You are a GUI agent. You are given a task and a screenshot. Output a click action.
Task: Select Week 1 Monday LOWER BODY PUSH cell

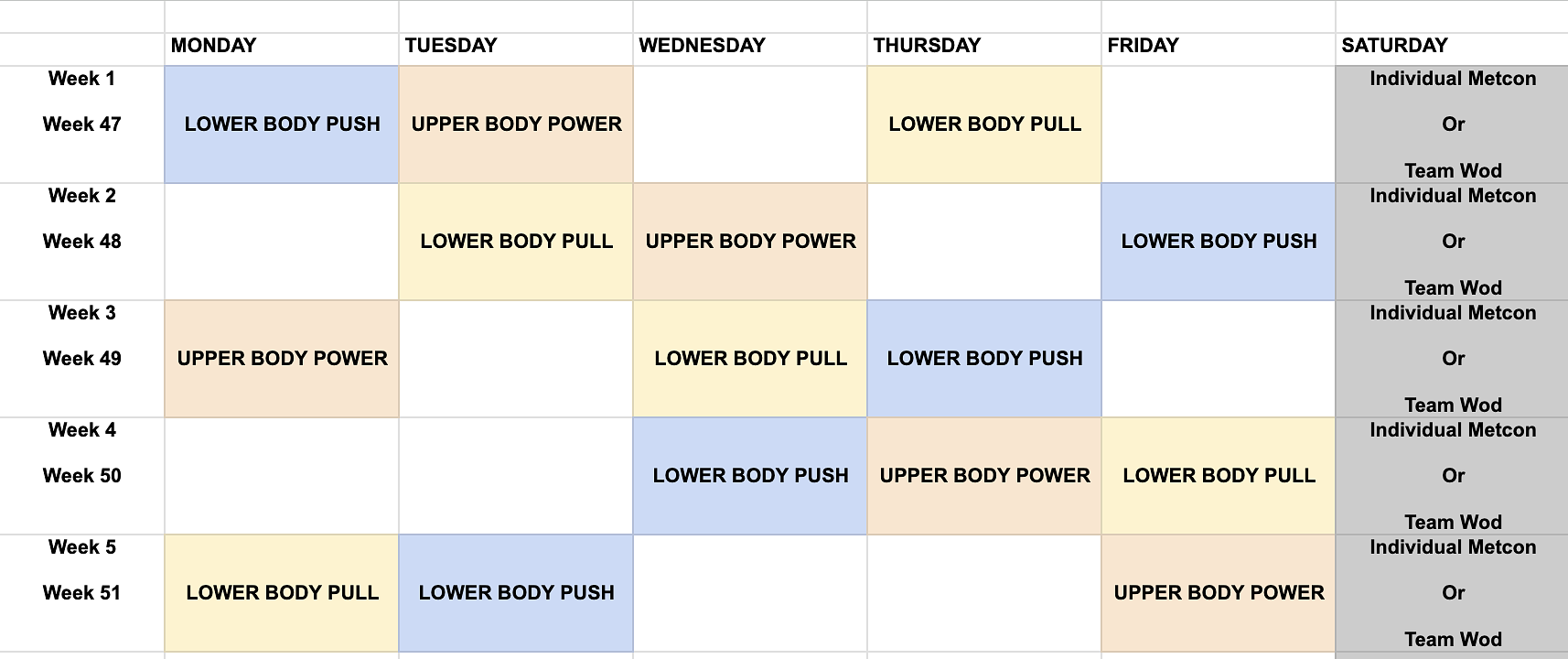click(282, 124)
